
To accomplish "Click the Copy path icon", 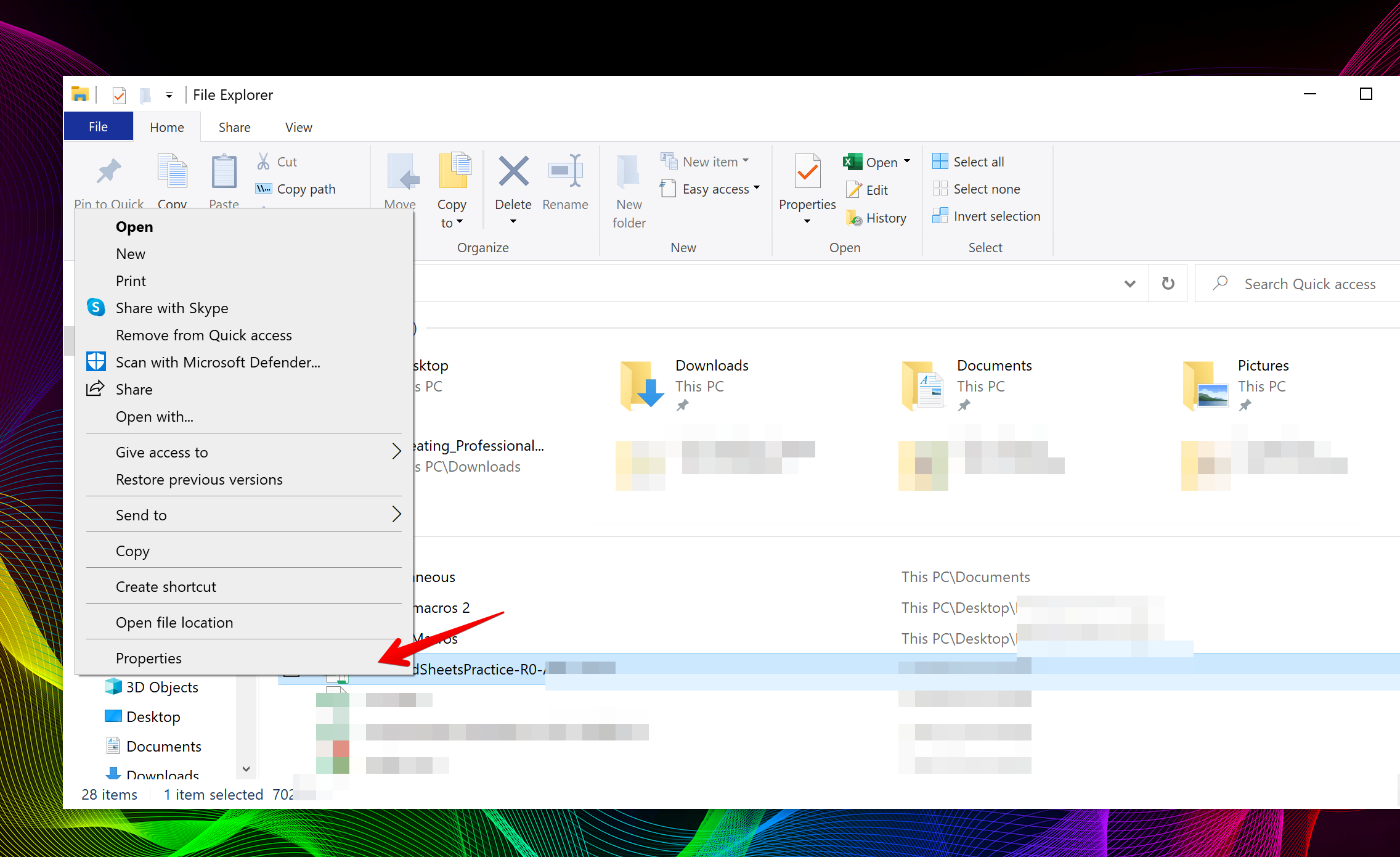I will point(264,189).
